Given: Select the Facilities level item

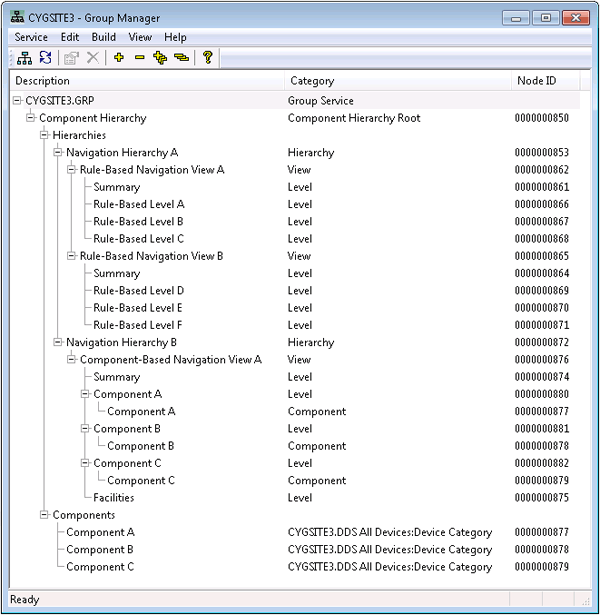Looking at the screenshot, I should [x=114, y=498].
